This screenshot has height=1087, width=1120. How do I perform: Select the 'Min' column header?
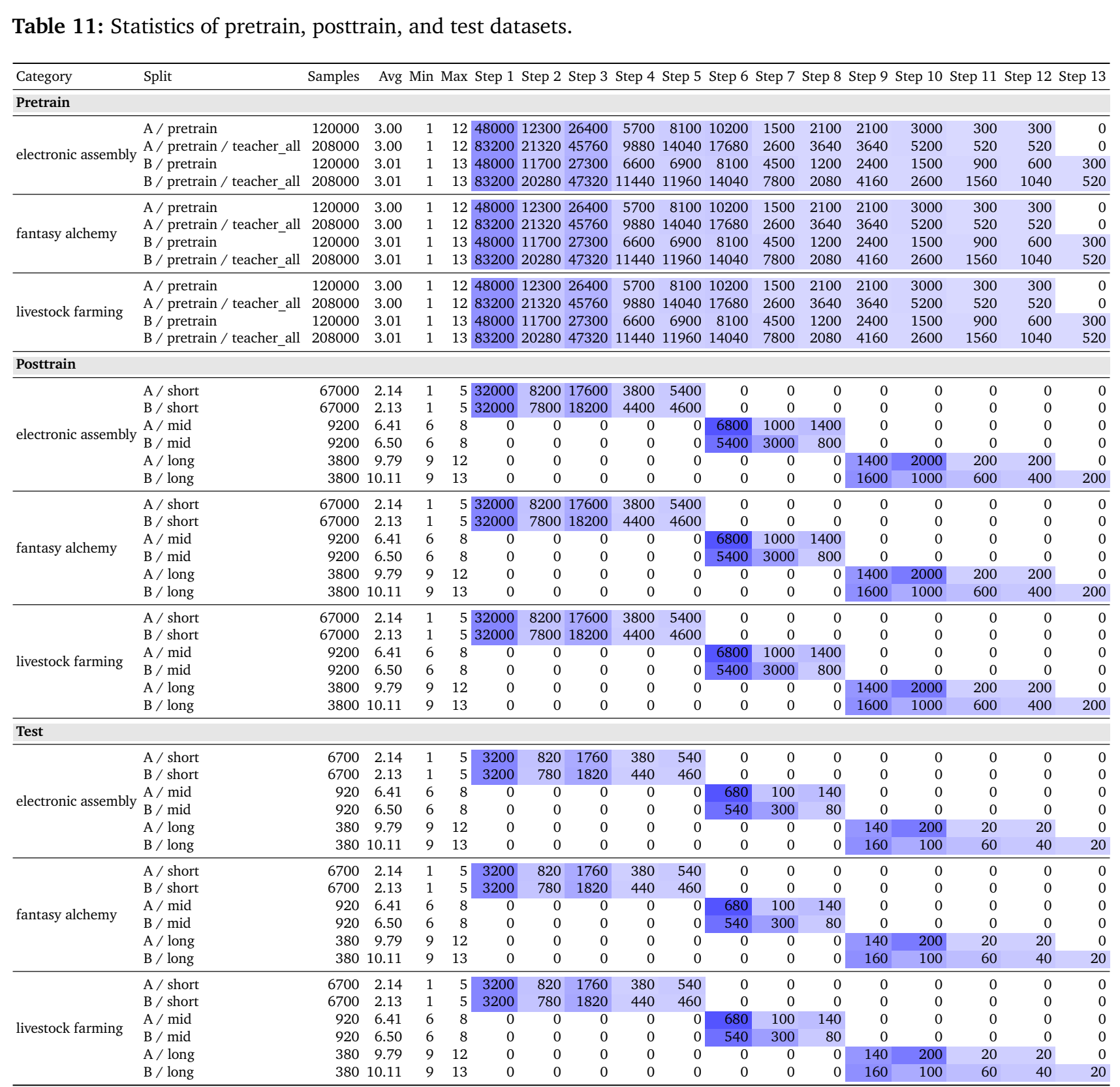tap(422, 76)
